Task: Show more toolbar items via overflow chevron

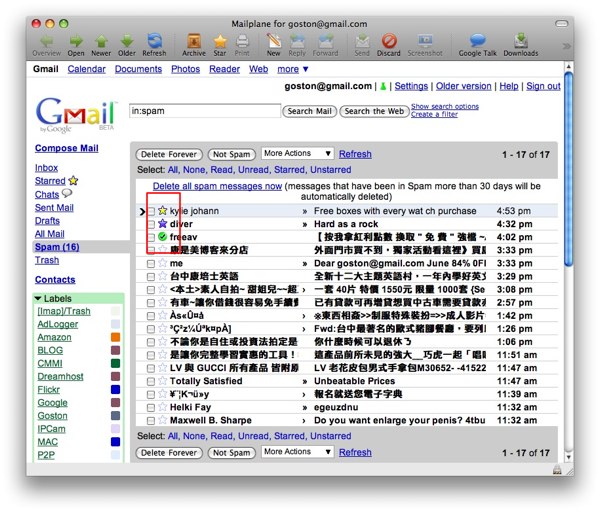Action: tap(567, 46)
